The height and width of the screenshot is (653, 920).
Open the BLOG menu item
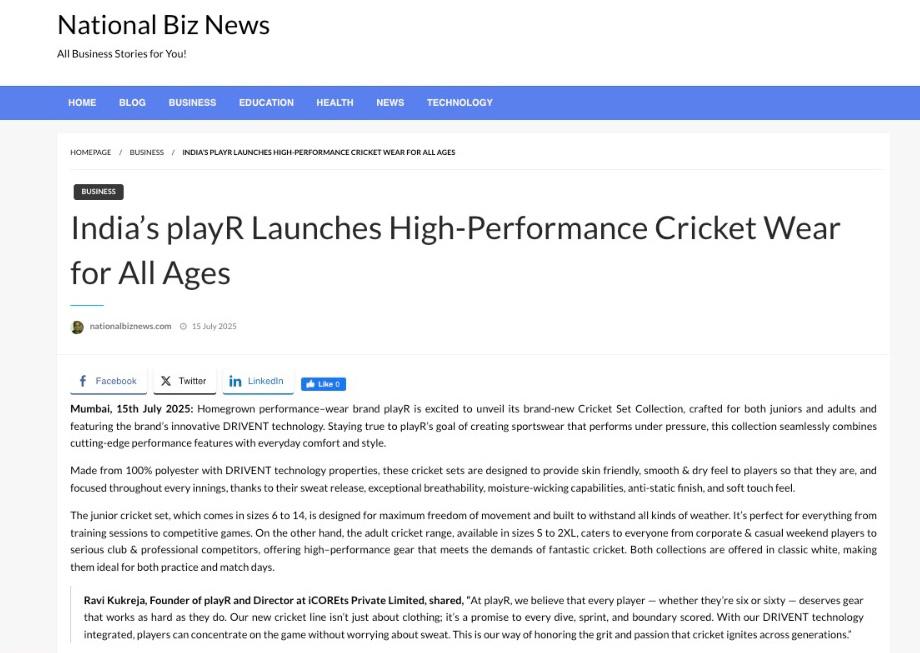tap(132, 103)
